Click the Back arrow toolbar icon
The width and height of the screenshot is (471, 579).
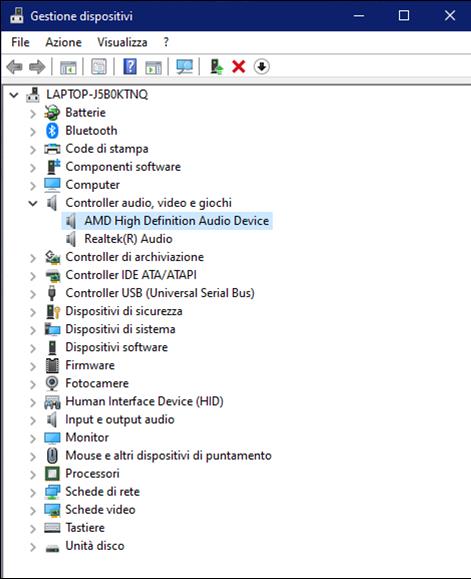[14, 67]
